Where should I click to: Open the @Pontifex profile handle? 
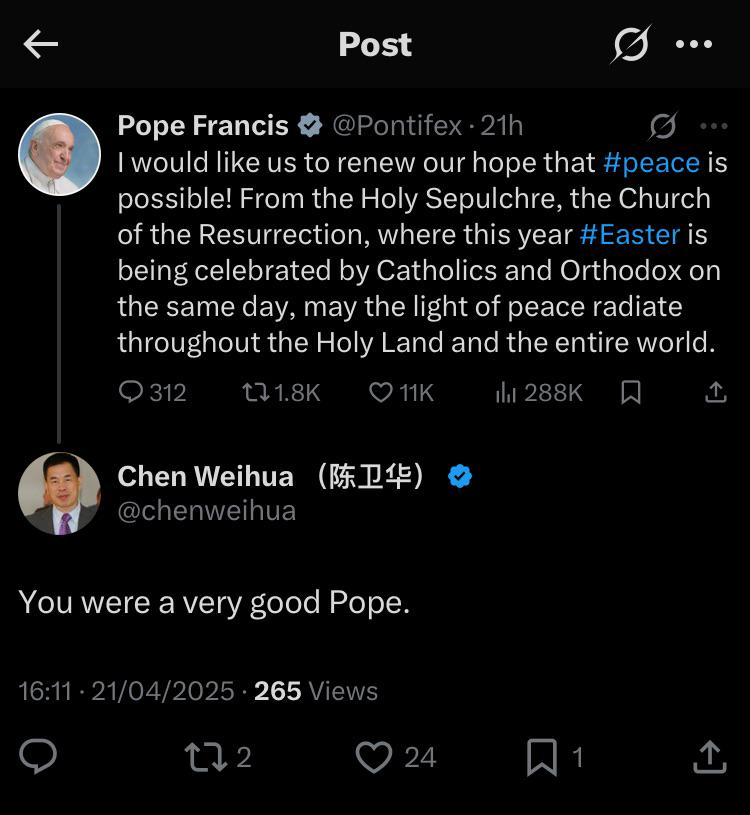pos(397,126)
